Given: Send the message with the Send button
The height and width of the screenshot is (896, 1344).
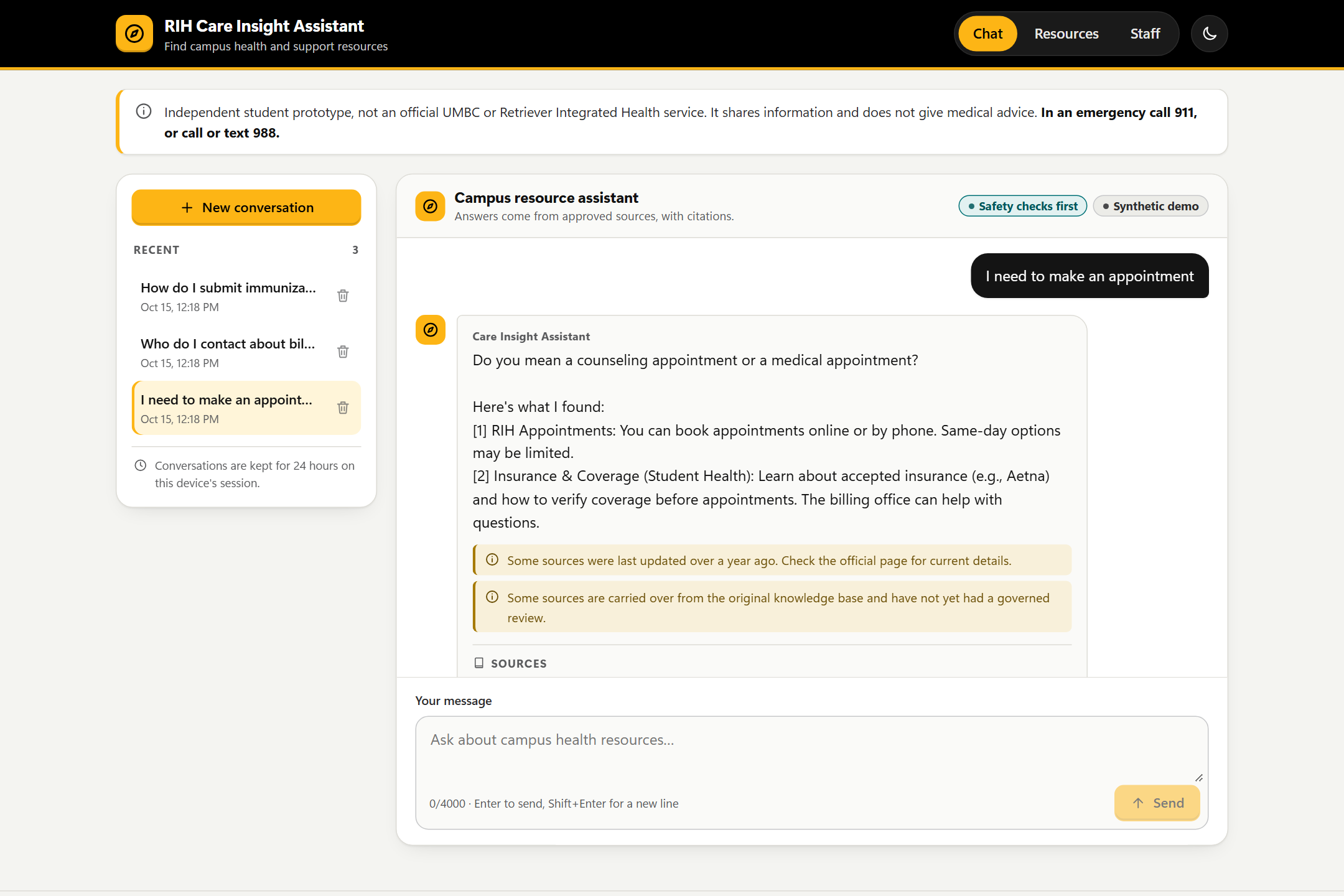Looking at the screenshot, I should pyautogui.click(x=1157, y=803).
